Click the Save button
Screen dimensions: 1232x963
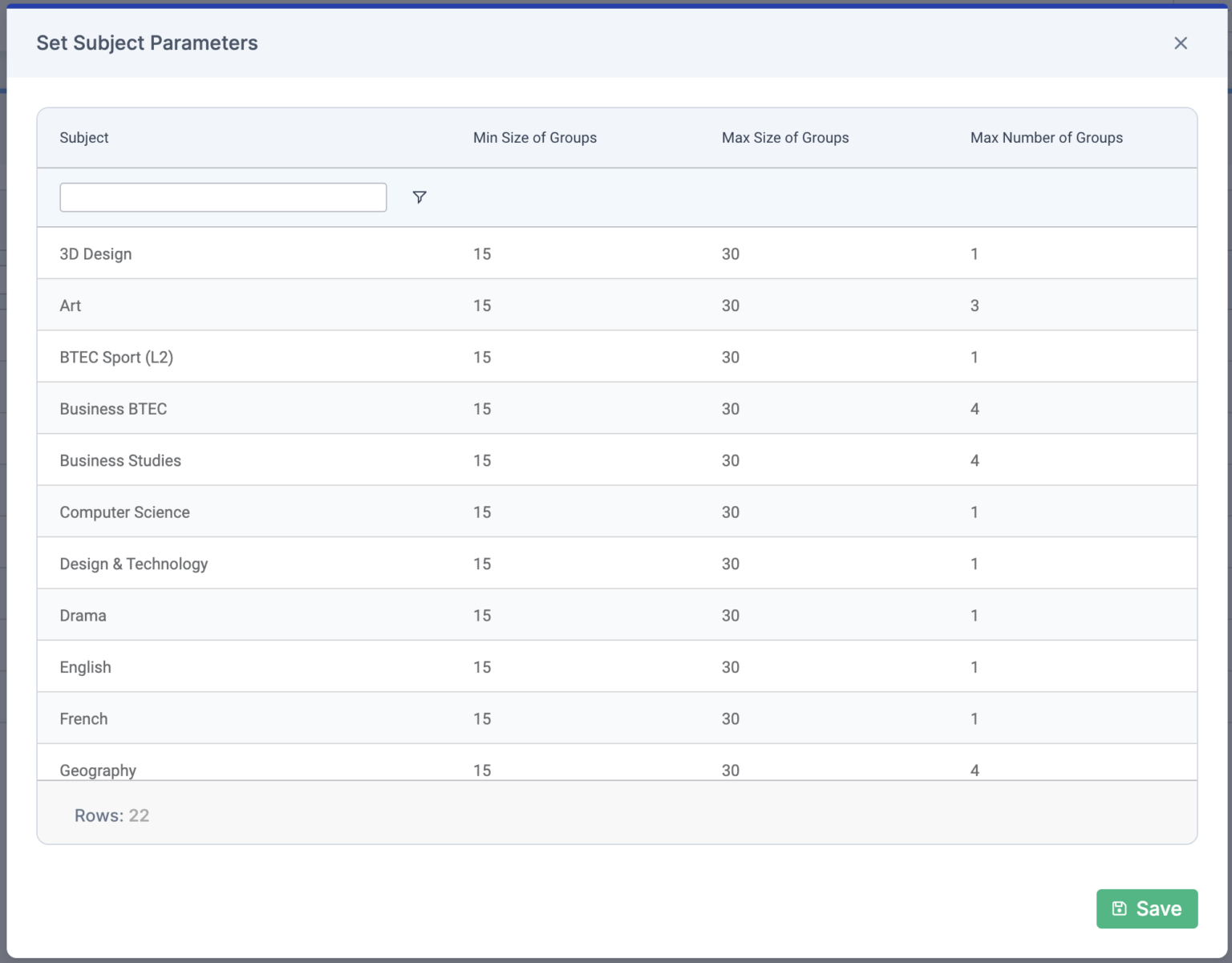point(1146,908)
